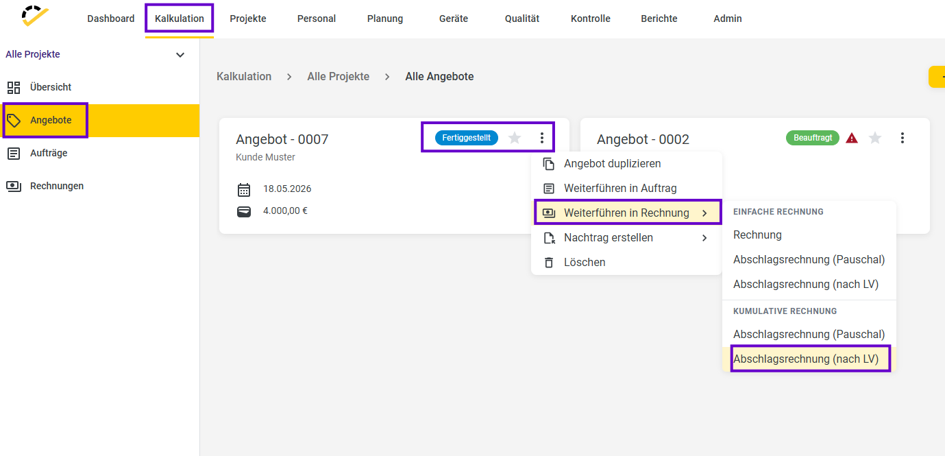This screenshot has height=456, width=945.
Task: Click the Angebot - 0002 title
Action: point(643,140)
